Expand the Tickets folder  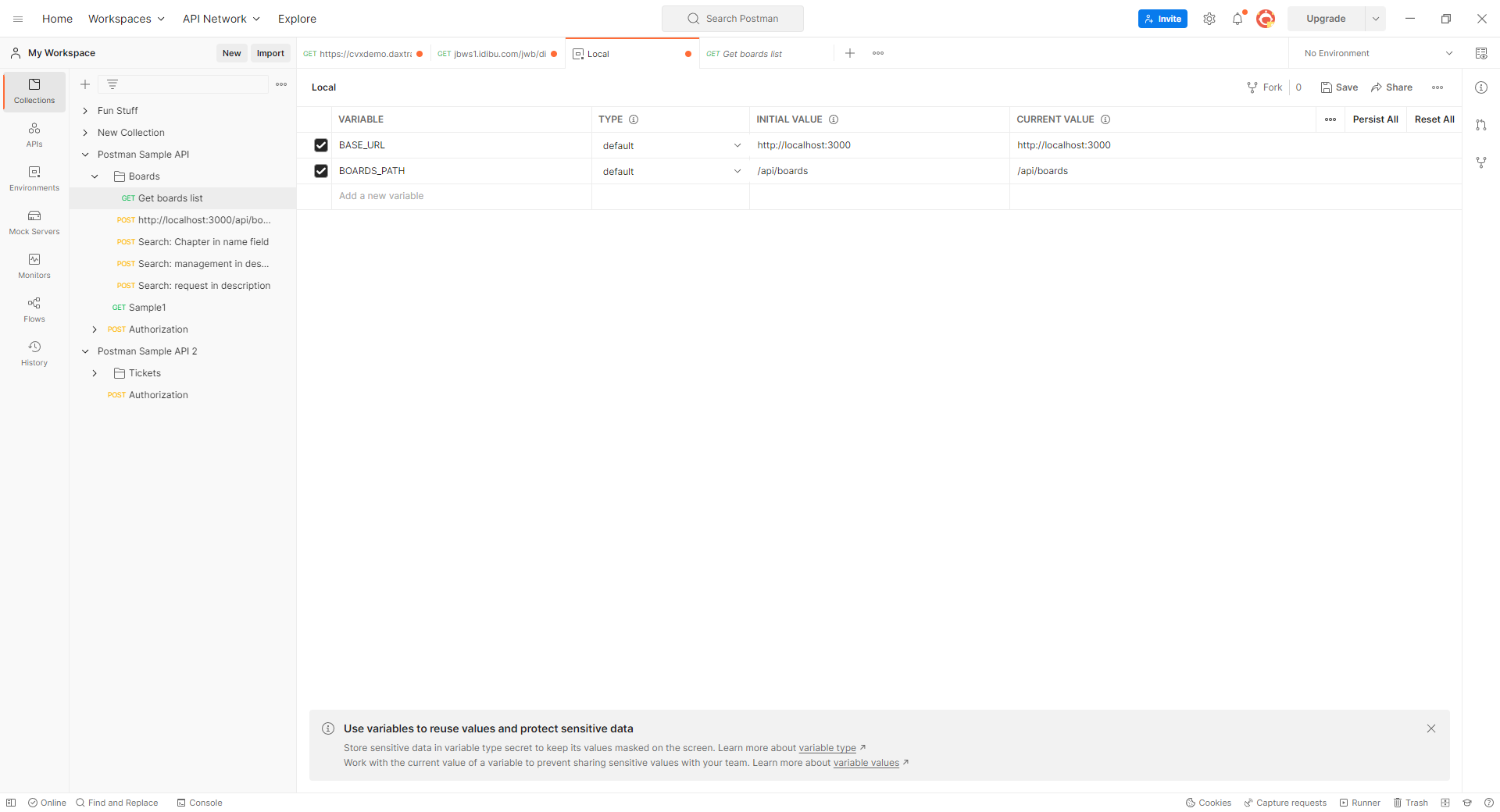[x=95, y=373]
